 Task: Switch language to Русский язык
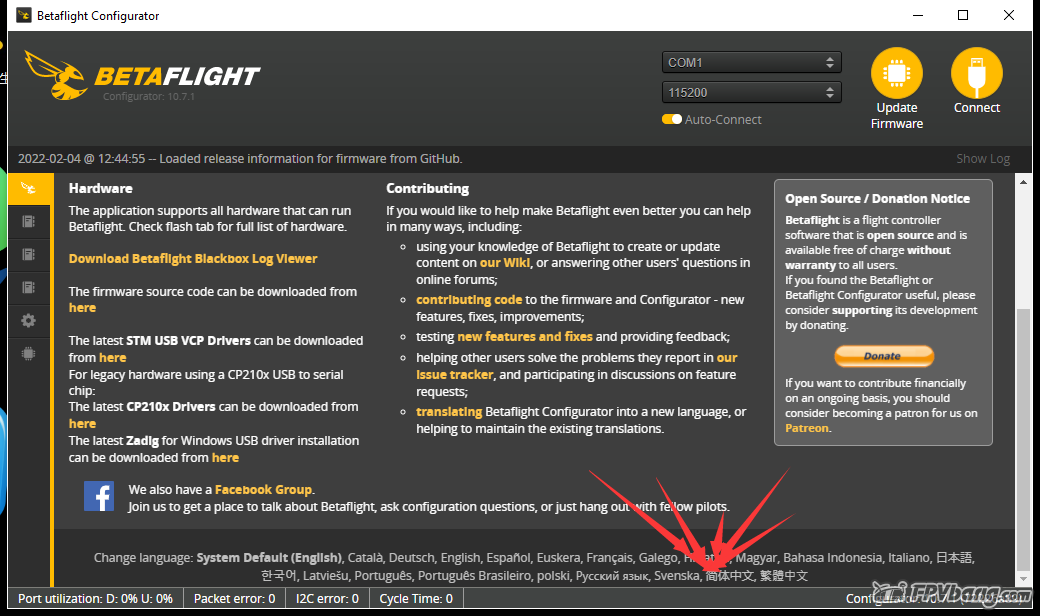612,576
